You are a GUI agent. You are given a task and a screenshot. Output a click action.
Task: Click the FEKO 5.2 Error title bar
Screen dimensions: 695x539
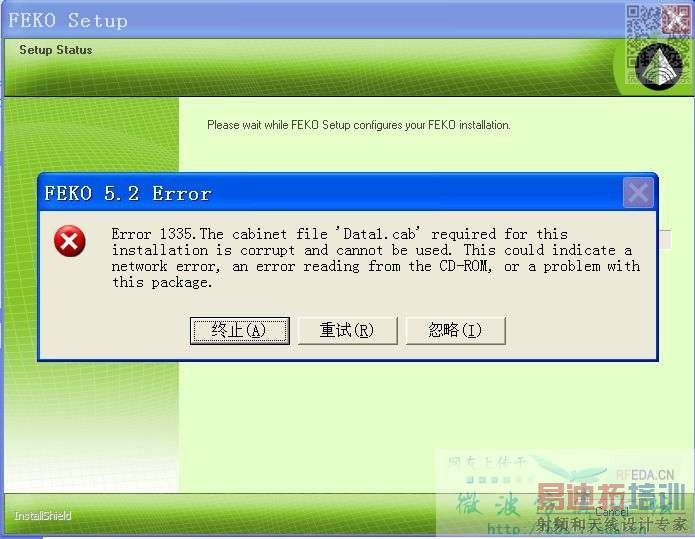point(332,193)
